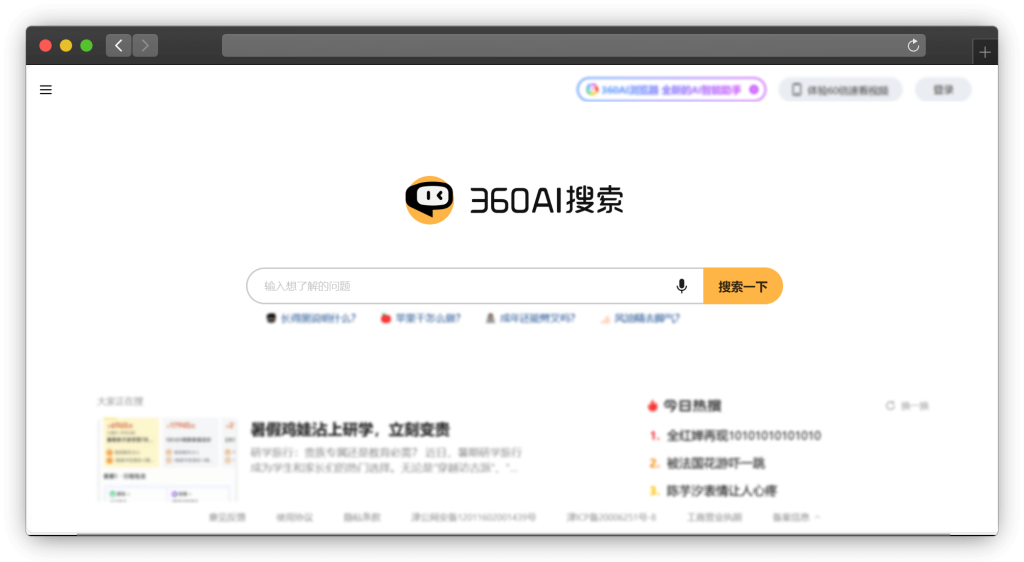The width and height of the screenshot is (1024, 562).
Task: Open the first suggested query under search box
Action: point(311,319)
